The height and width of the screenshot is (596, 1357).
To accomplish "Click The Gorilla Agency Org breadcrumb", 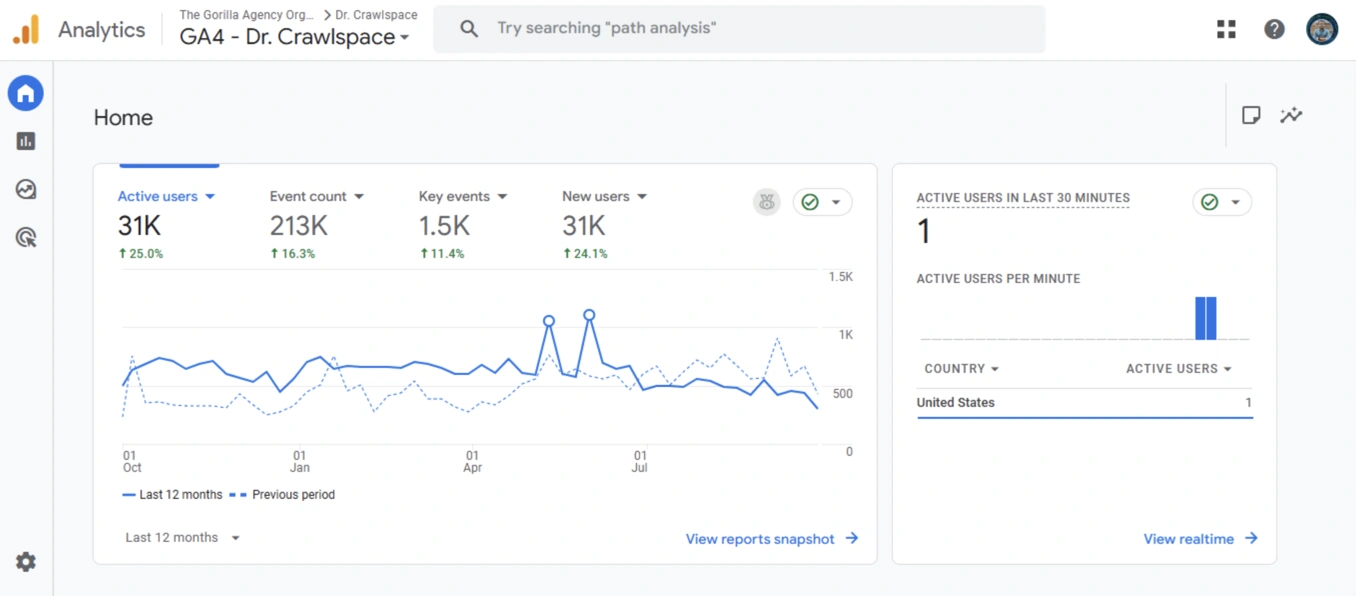I will [x=247, y=15].
